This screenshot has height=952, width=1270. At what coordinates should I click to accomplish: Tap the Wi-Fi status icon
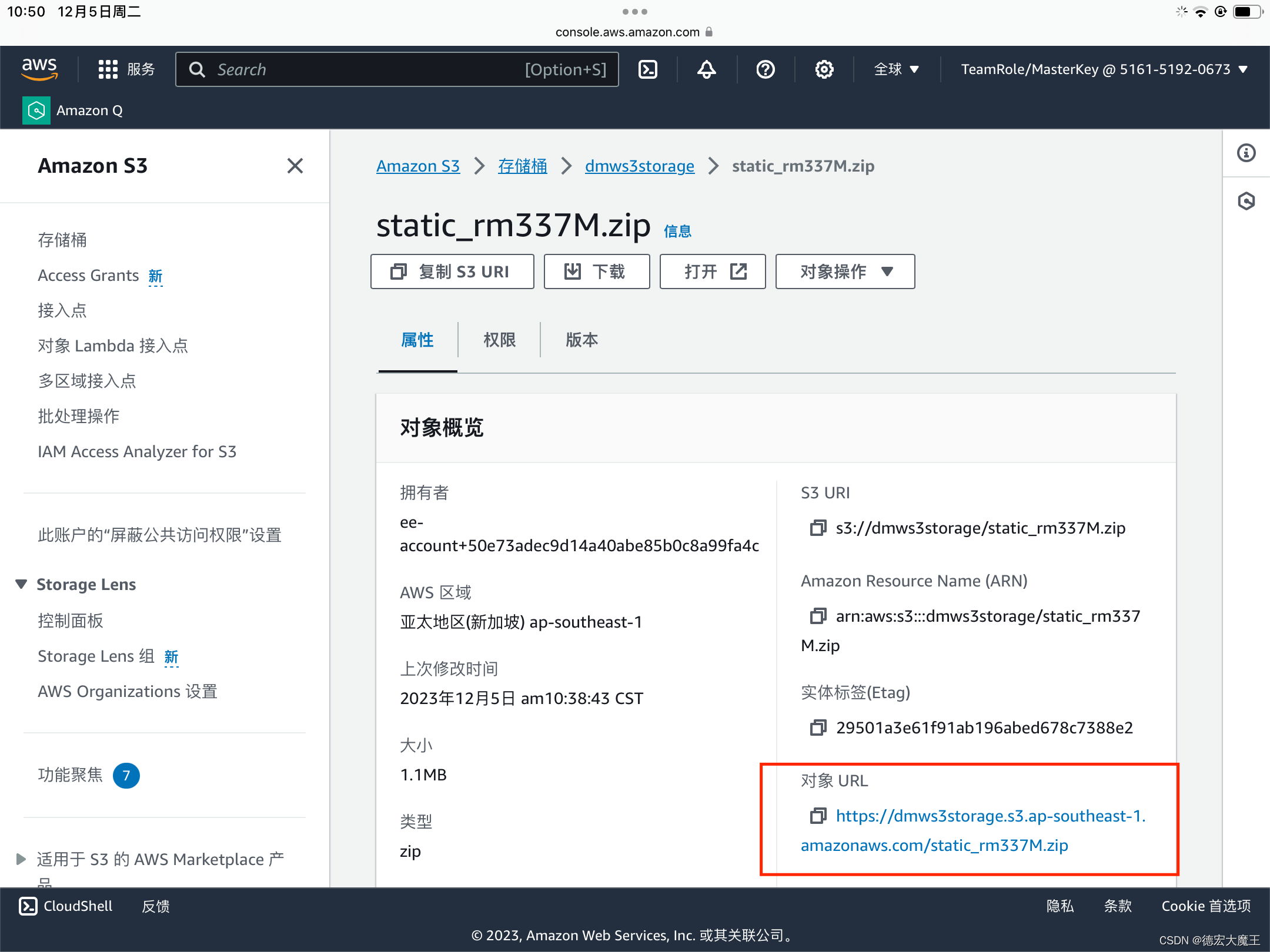point(1201,12)
